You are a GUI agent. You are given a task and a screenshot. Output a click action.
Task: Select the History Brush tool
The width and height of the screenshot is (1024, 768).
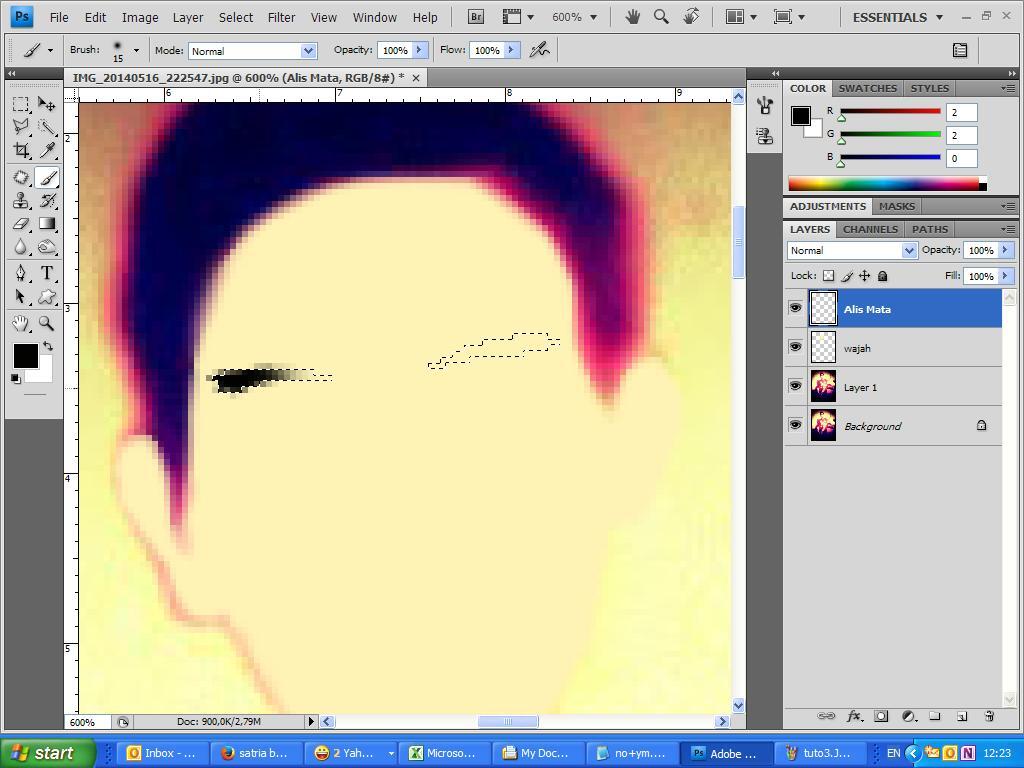pos(46,200)
